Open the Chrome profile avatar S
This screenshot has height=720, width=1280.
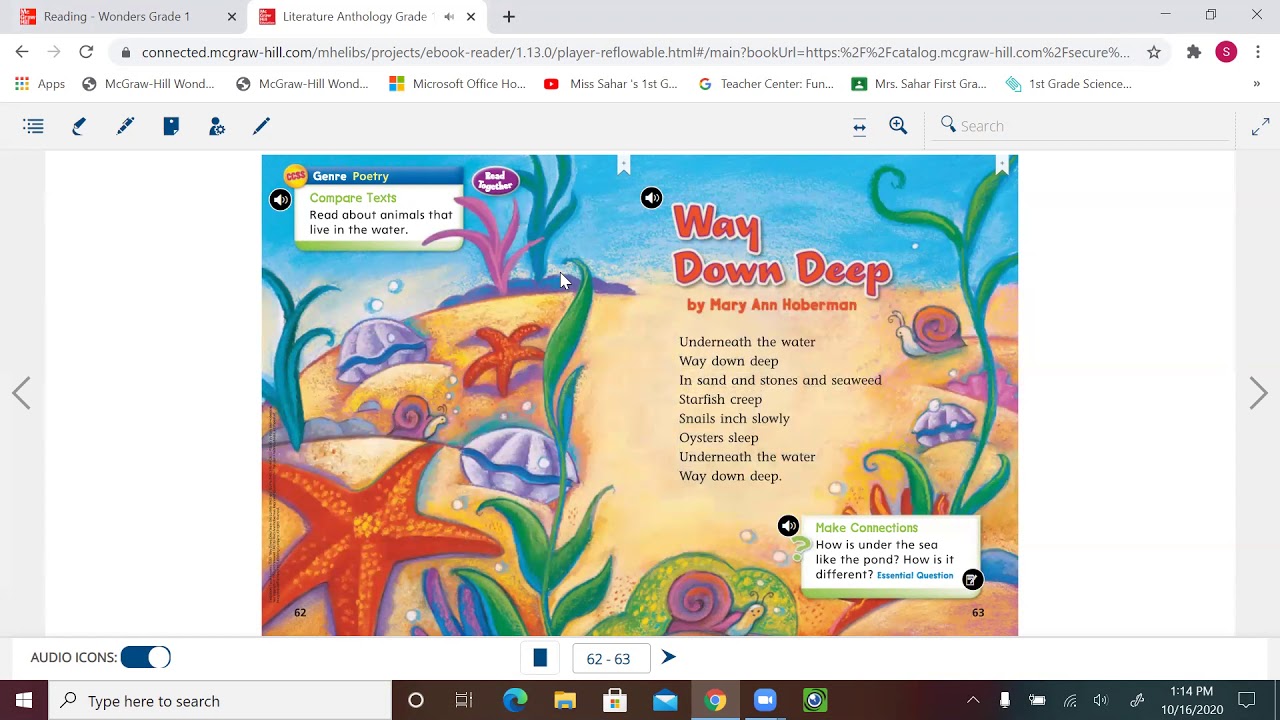tap(1226, 52)
